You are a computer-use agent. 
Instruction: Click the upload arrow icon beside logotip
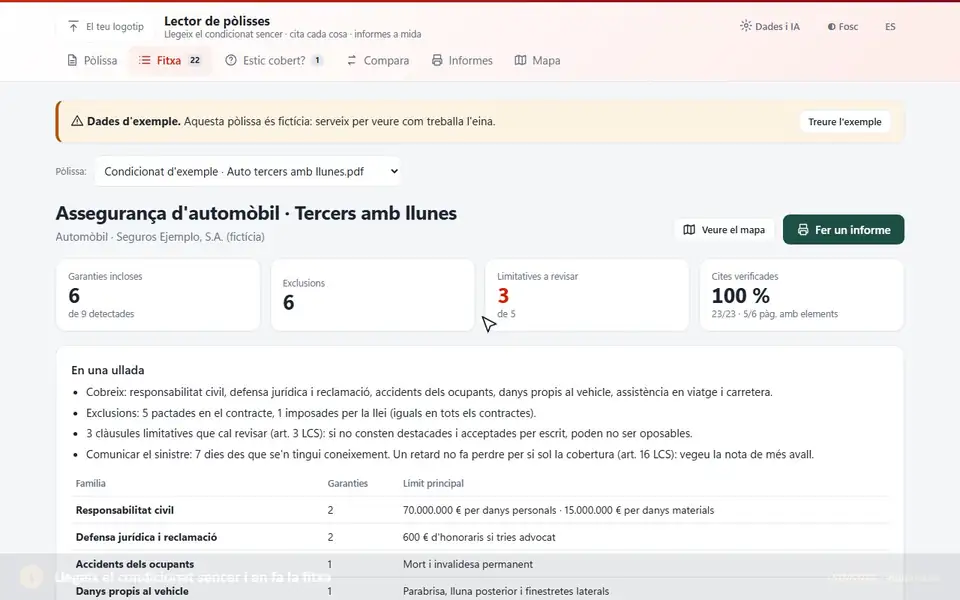(73, 26)
